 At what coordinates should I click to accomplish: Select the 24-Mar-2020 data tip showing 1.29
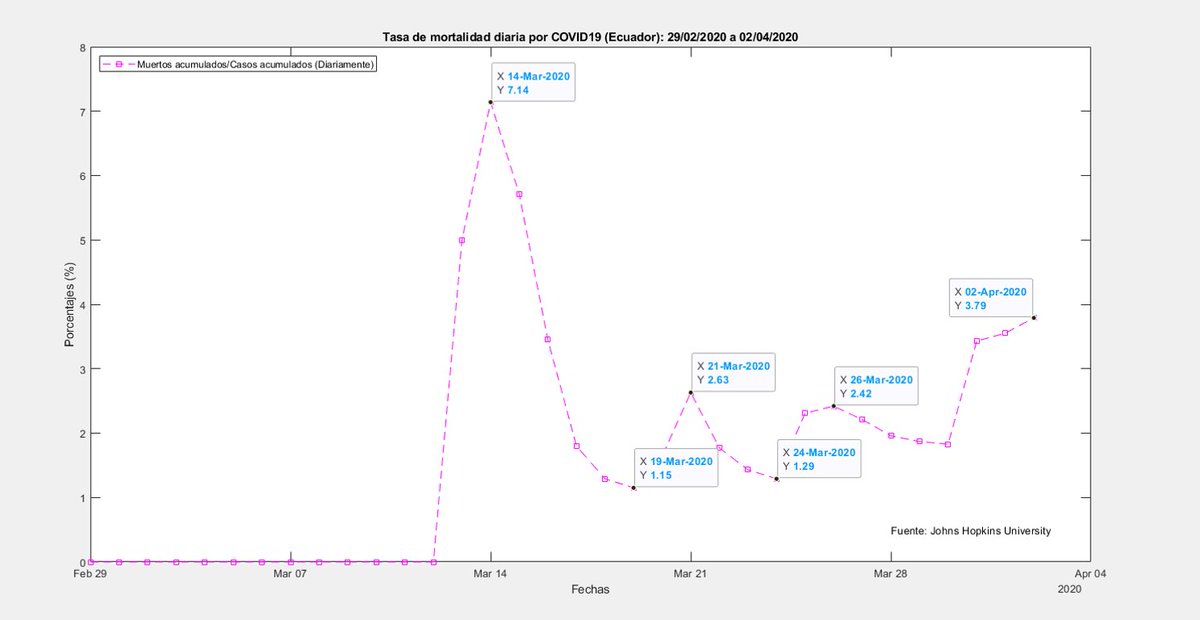click(820, 459)
